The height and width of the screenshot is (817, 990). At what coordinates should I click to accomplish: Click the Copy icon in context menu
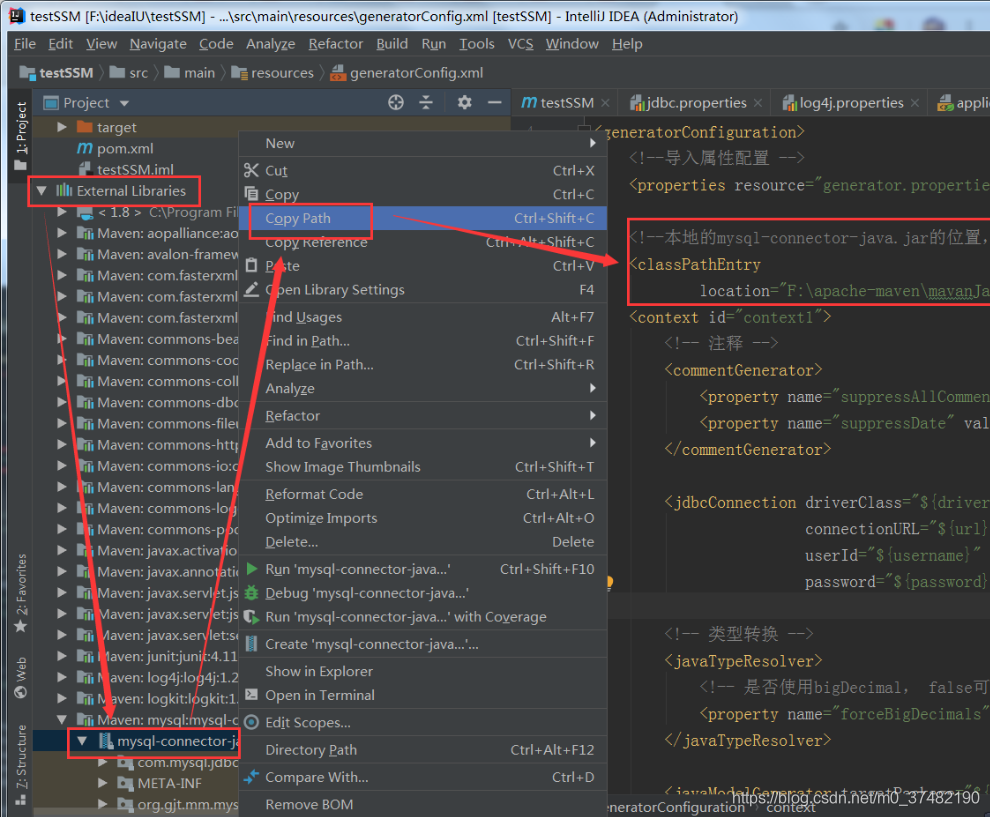pyautogui.click(x=251, y=194)
